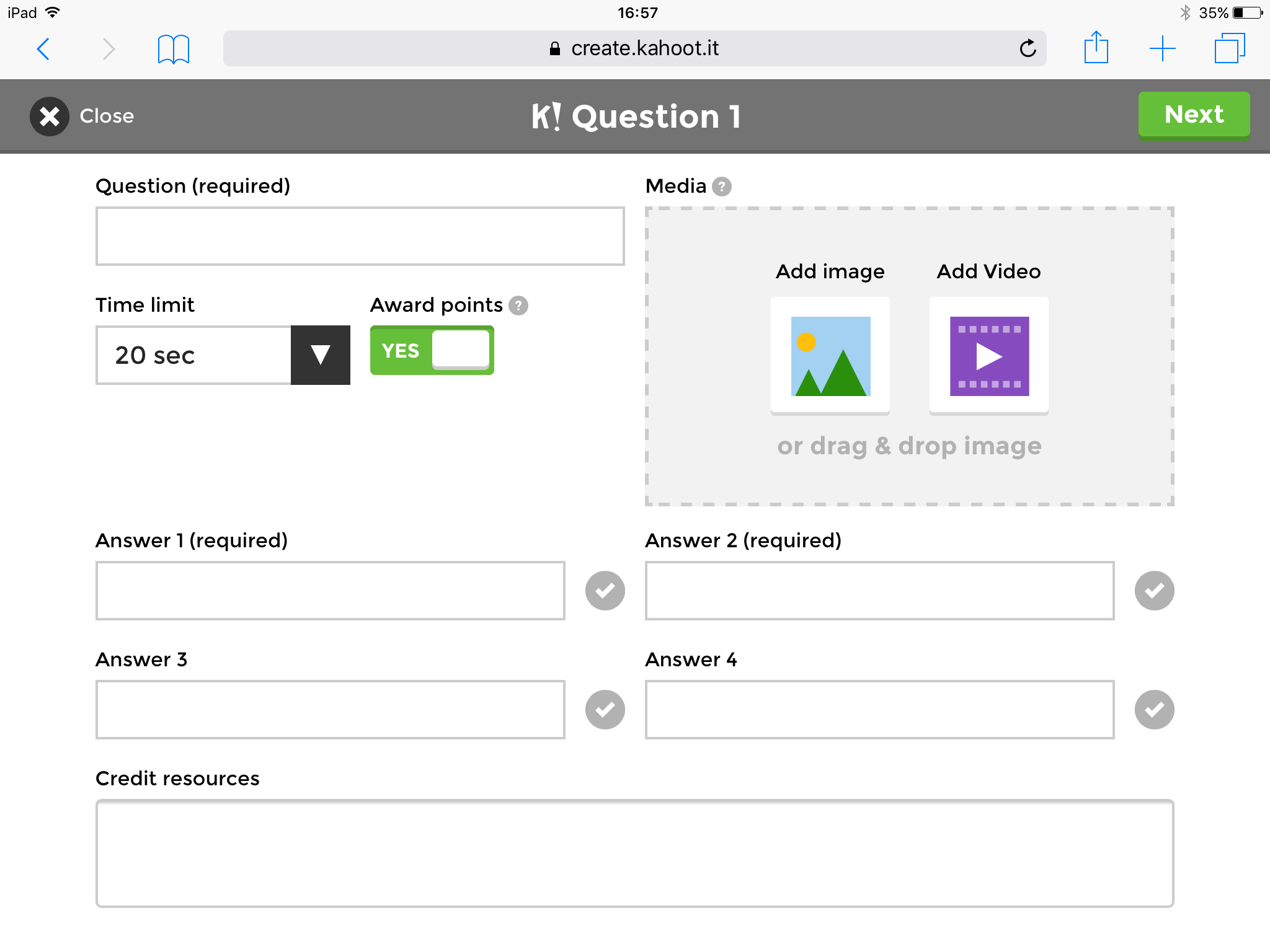Click inside the Question text field
This screenshot has height=952, width=1270.
pos(360,236)
